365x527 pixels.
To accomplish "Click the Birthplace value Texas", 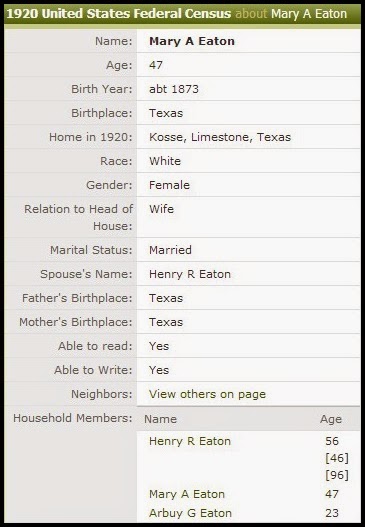I will 166,113.
